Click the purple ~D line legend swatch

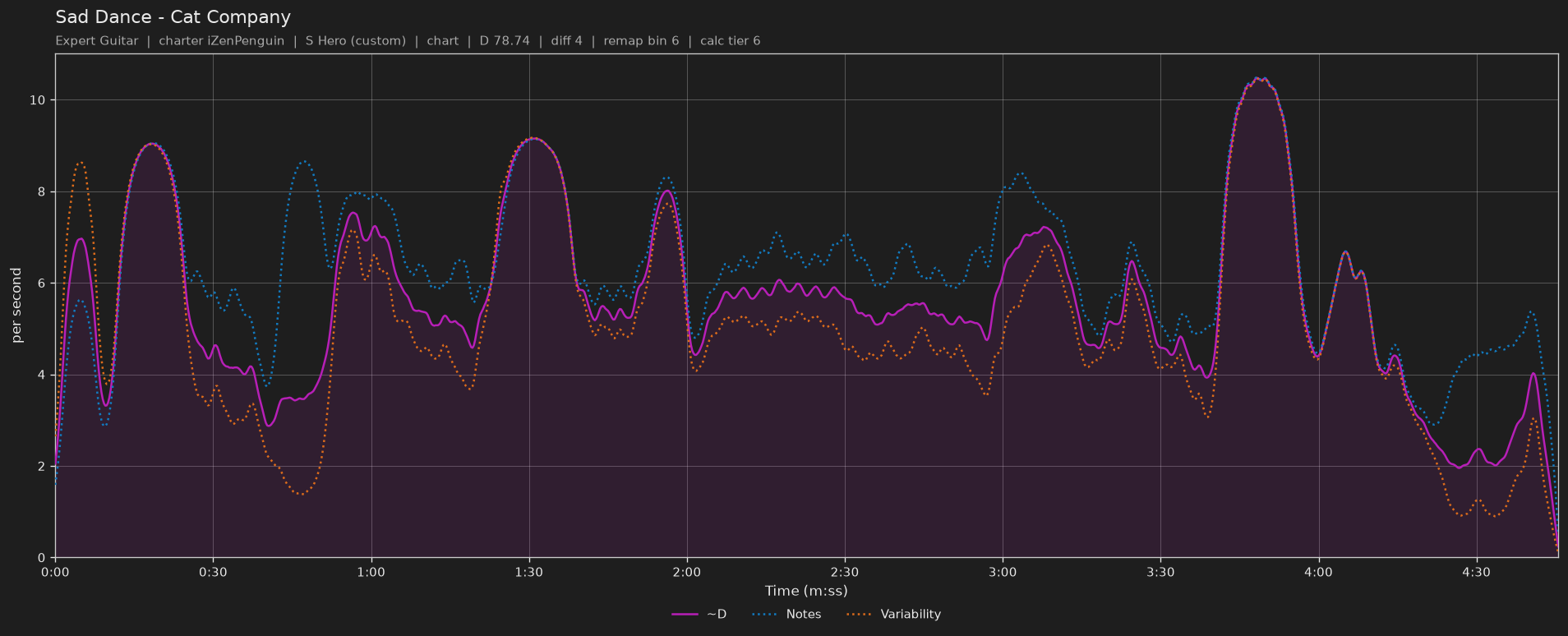click(x=685, y=615)
